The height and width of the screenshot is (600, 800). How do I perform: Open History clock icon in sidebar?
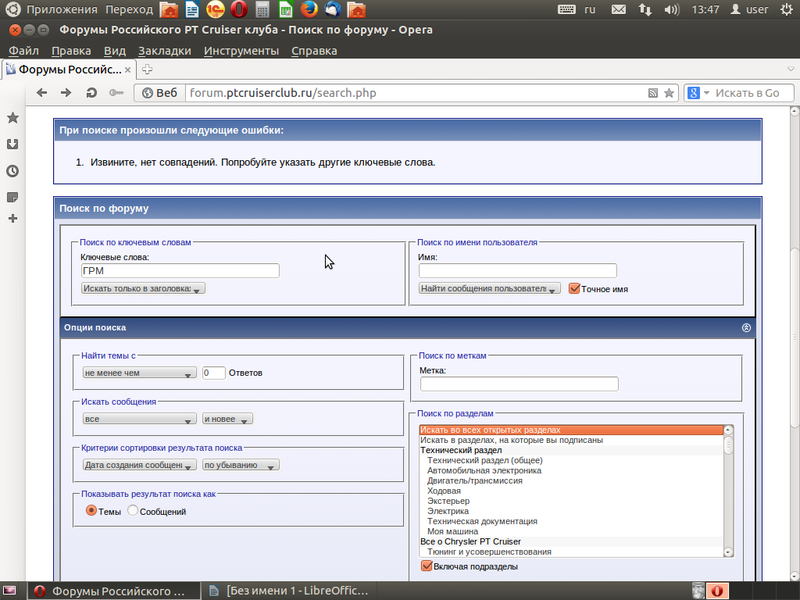[13, 171]
